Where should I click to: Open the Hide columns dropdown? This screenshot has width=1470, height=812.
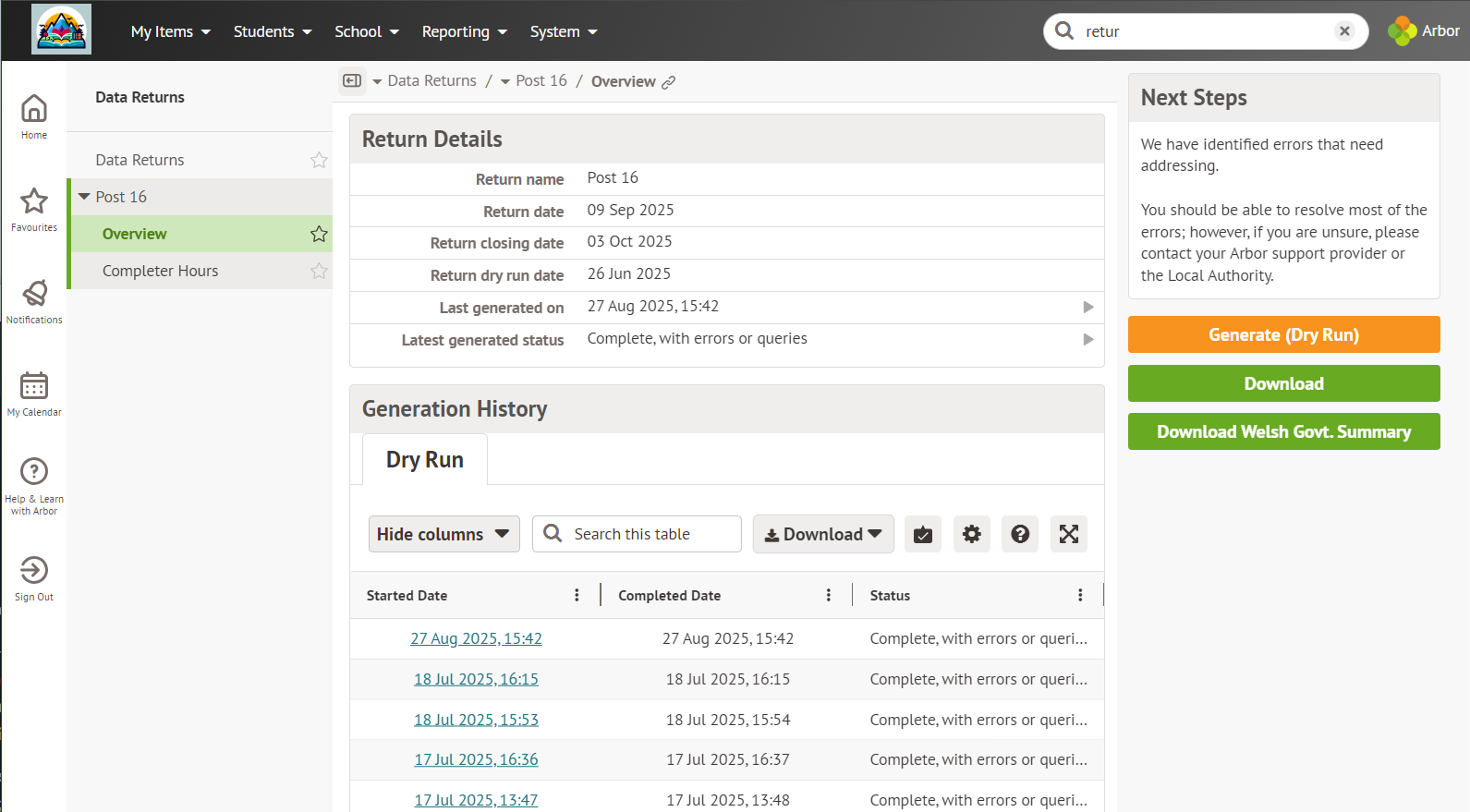pyautogui.click(x=443, y=534)
